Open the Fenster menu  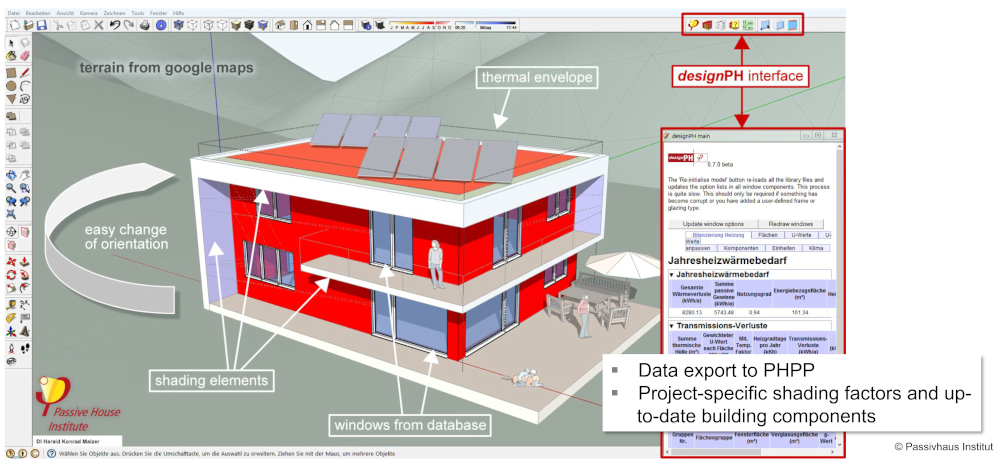pyautogui.click(x=158, y=13)
